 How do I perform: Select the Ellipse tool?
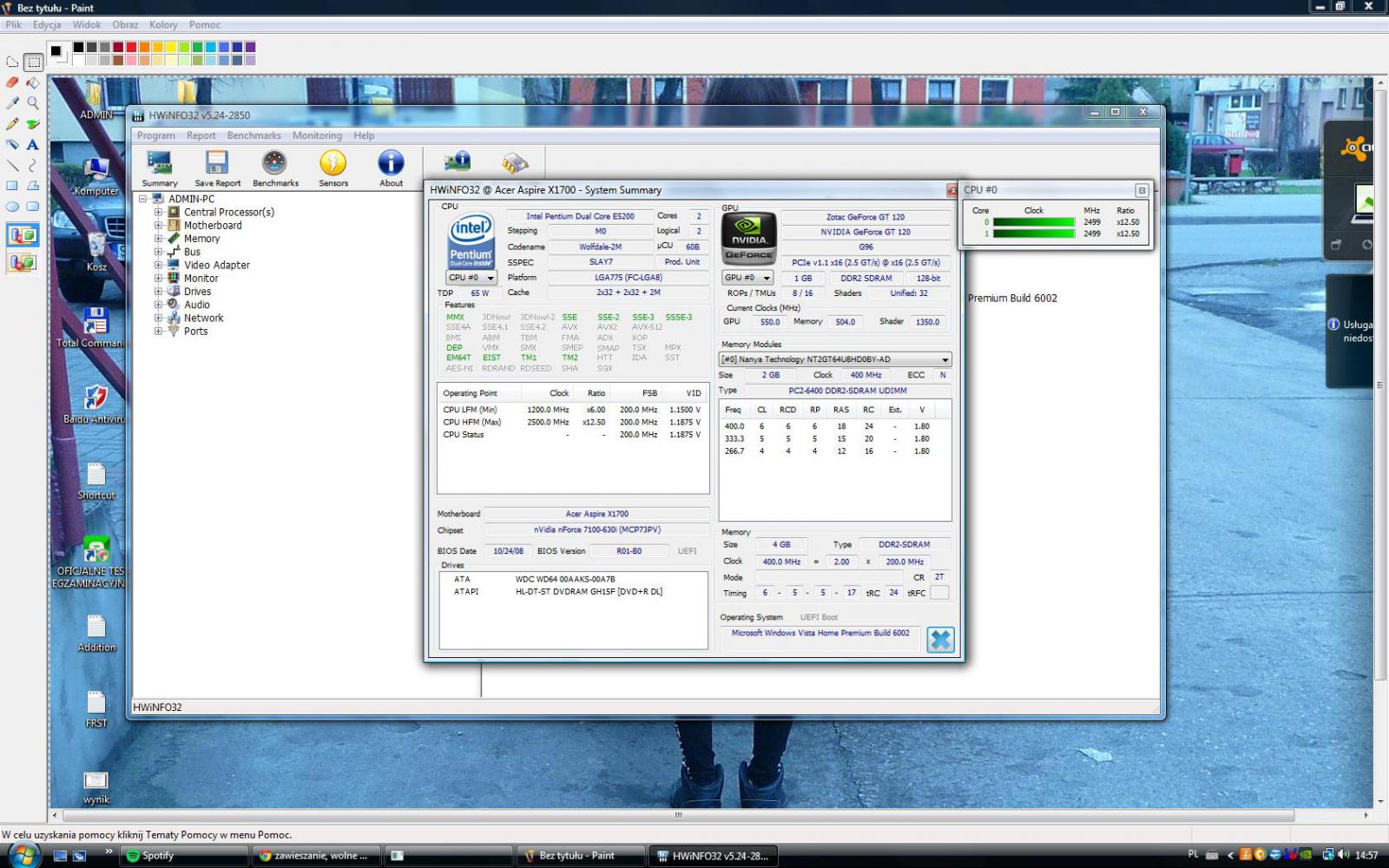click(x=12, y=206)
